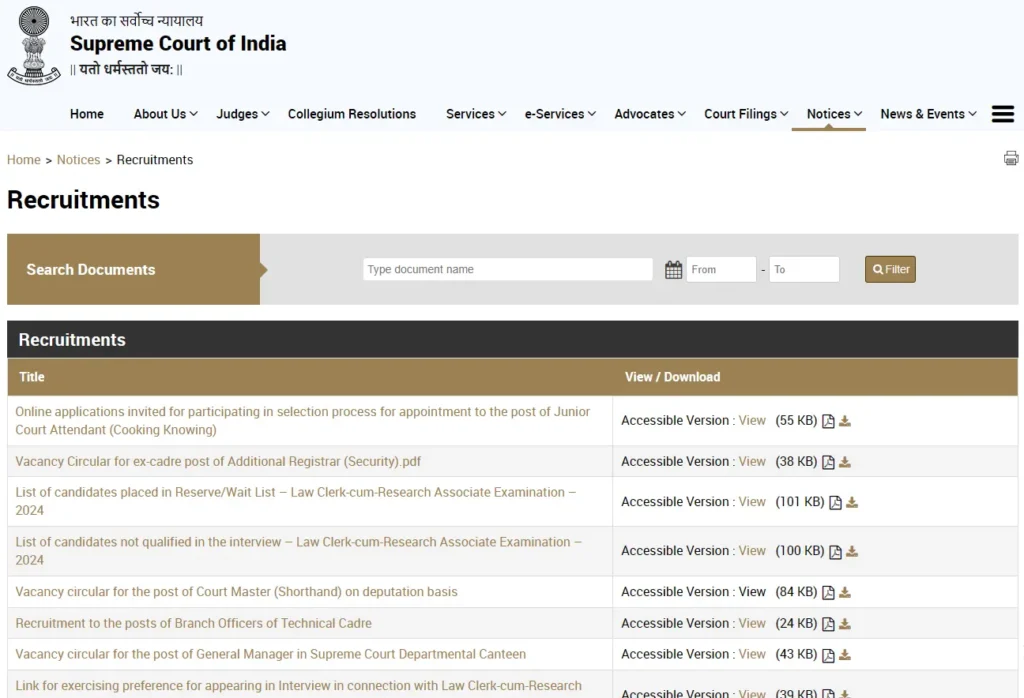
Task: Open the e-Services dropdown menu
Action: click(x=560, y=114)
